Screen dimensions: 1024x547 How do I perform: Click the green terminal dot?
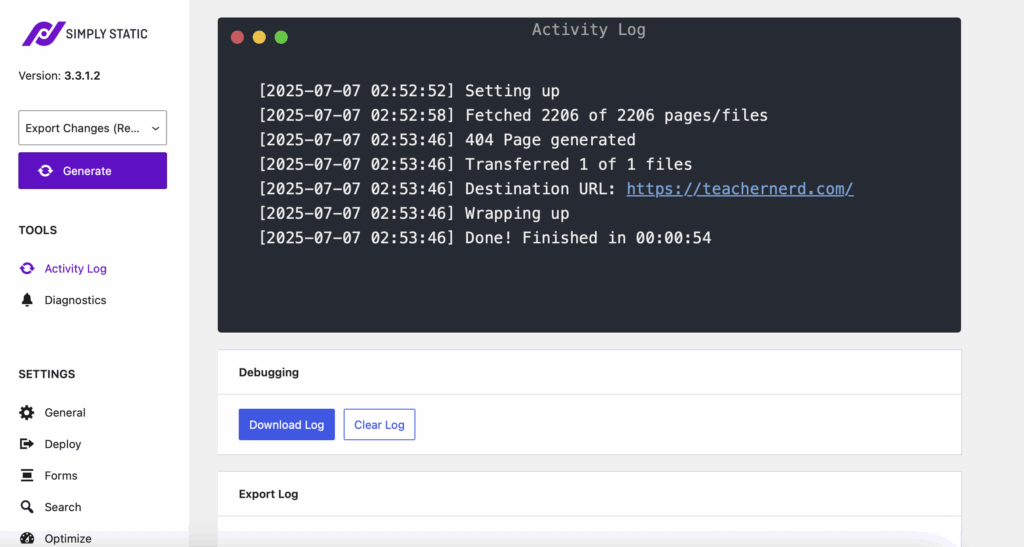click(281, 37)
